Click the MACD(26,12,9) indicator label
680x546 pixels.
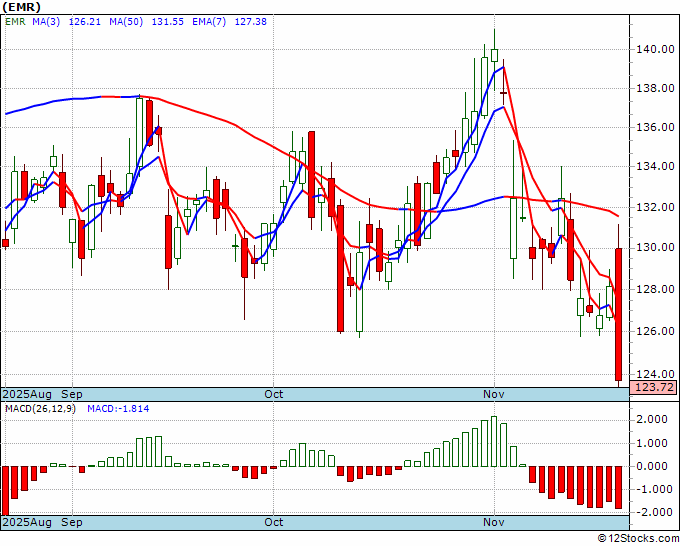coord(40,409)
